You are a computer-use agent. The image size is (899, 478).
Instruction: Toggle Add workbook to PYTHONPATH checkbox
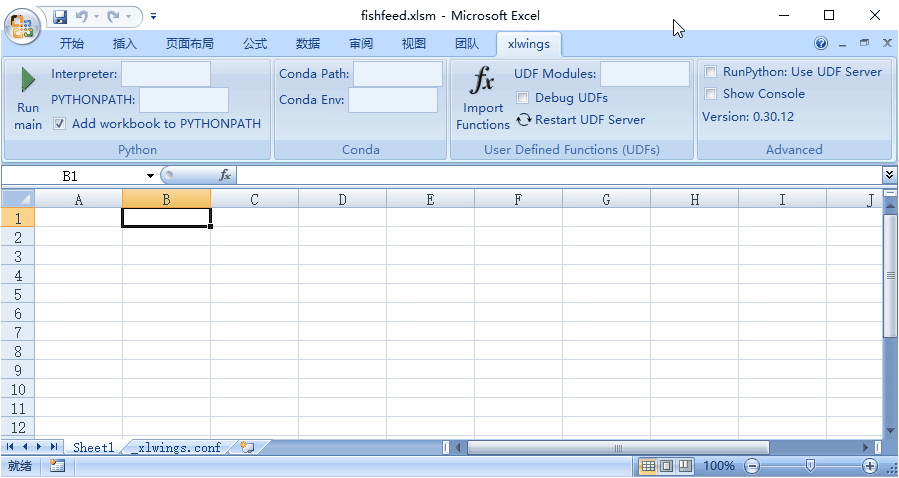[x=60, y=123]
